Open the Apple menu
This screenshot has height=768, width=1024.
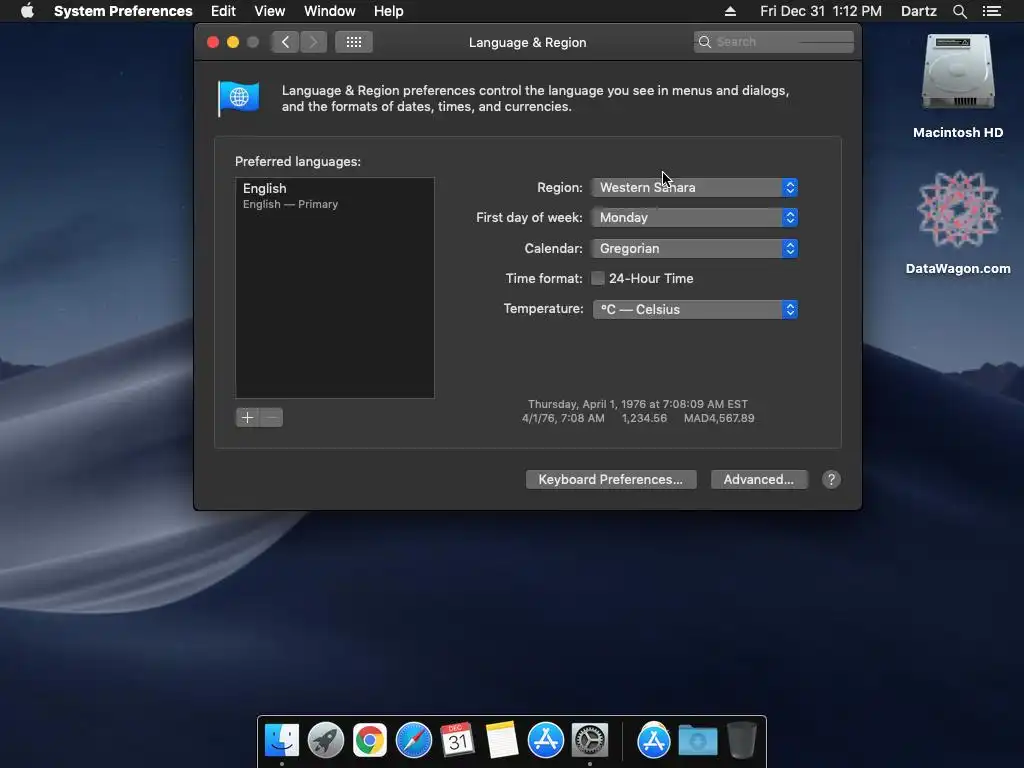pos(27,11)
